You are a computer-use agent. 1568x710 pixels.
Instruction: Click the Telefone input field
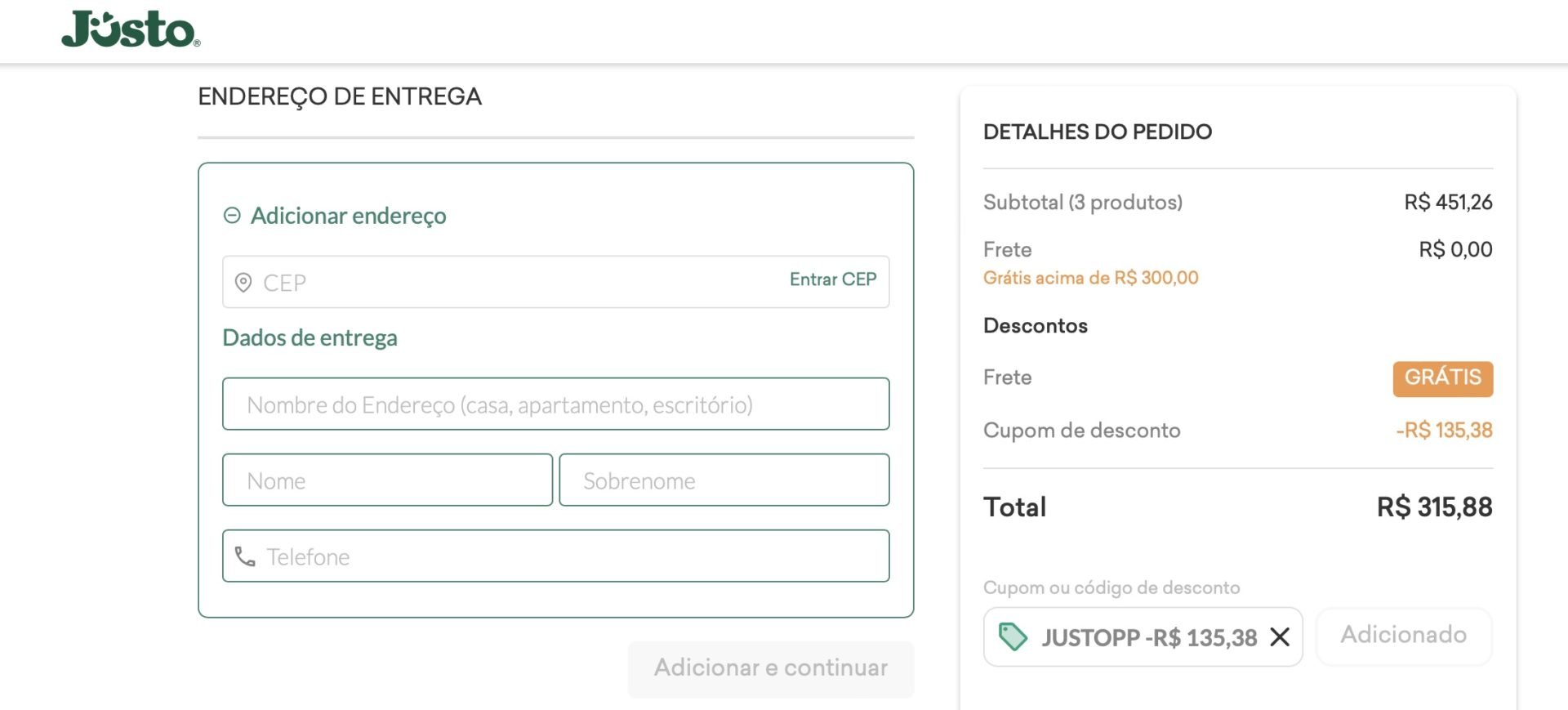coord(555,556)
